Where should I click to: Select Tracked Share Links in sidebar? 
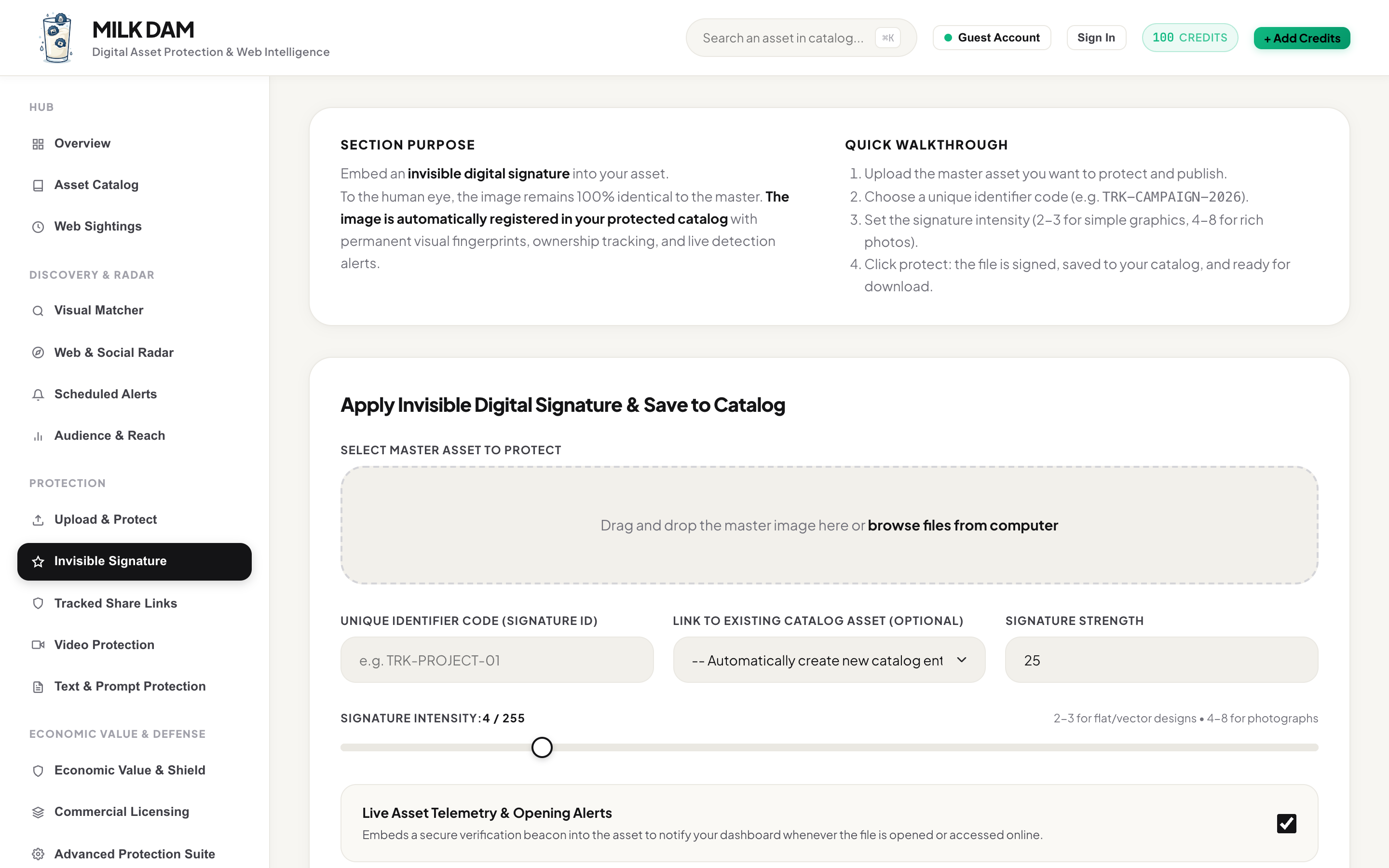point(134,603)
